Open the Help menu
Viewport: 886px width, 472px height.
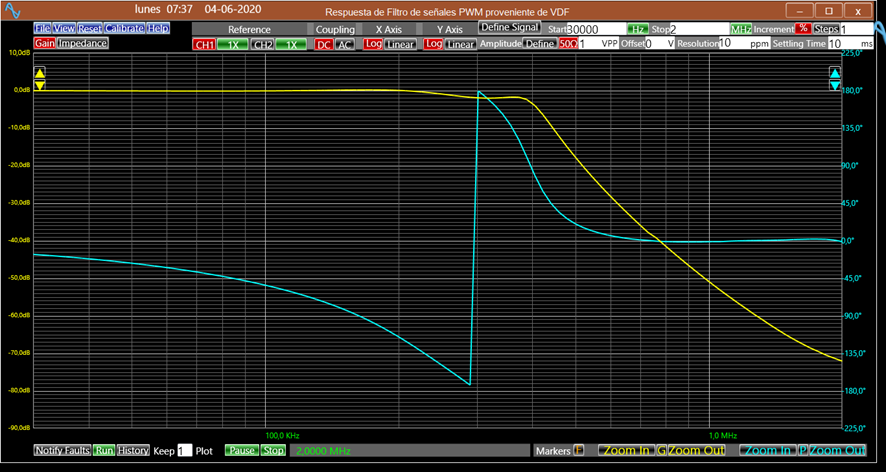click(x=158, y=28)
